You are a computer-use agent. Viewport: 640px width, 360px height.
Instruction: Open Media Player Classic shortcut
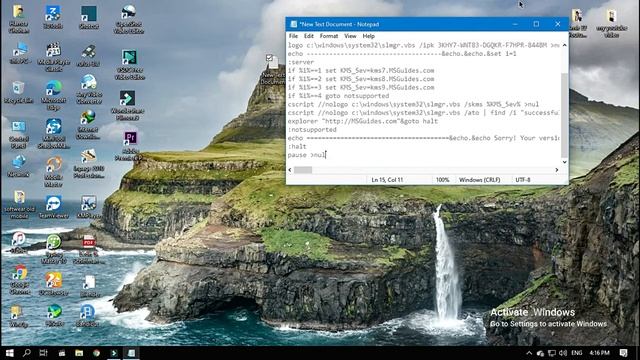point(53,57)
